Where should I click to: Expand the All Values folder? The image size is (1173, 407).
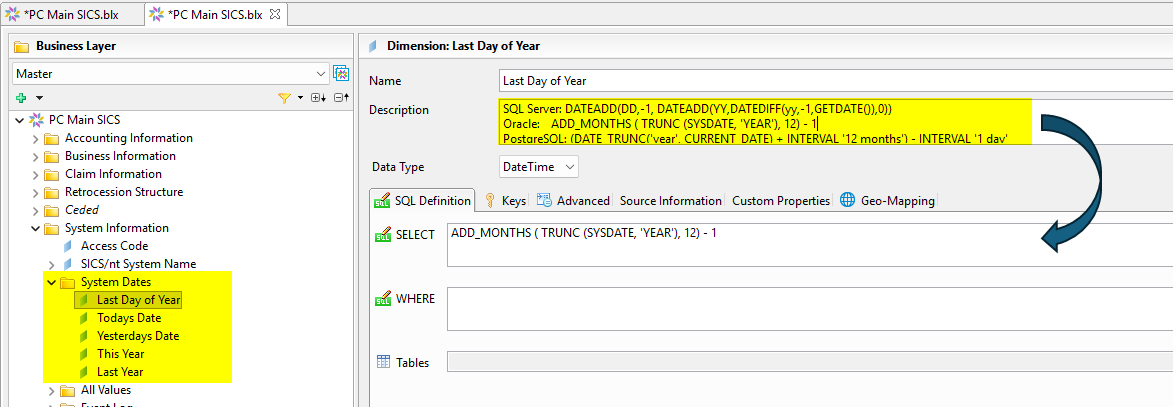coord(51,391)
